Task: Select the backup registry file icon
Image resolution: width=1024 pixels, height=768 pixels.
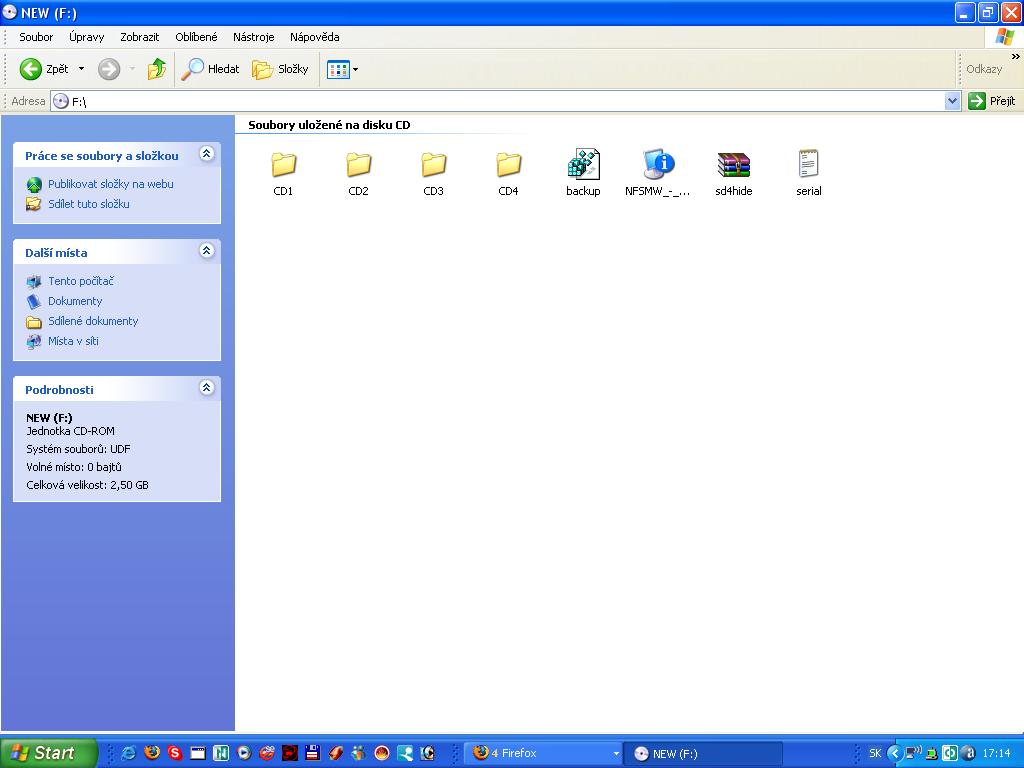Action: [583, 165]
